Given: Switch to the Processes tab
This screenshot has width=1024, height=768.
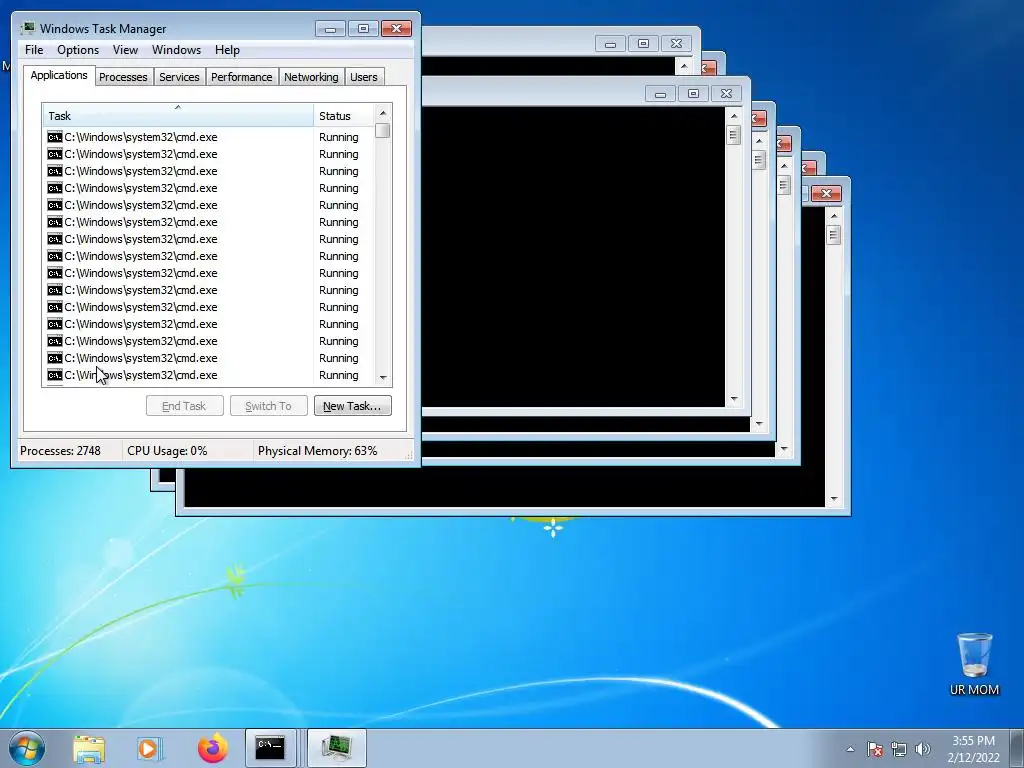Looking at the screenshot, I should click(x=123, y=76).
